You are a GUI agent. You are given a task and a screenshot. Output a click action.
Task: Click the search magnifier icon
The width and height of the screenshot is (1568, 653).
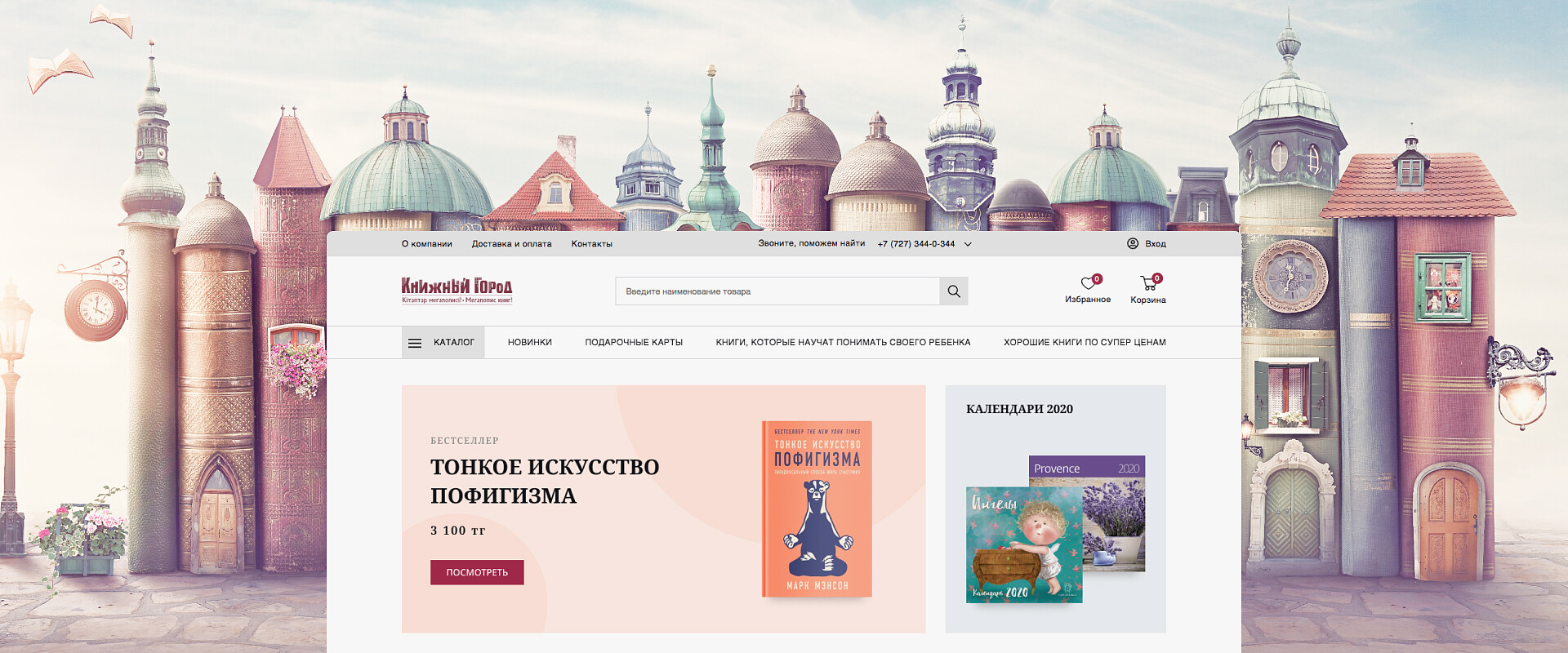point(953,291)
